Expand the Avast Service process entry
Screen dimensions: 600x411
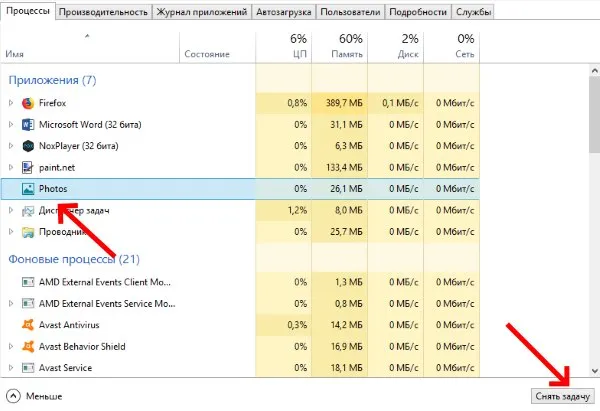click(x=11, y=367)
